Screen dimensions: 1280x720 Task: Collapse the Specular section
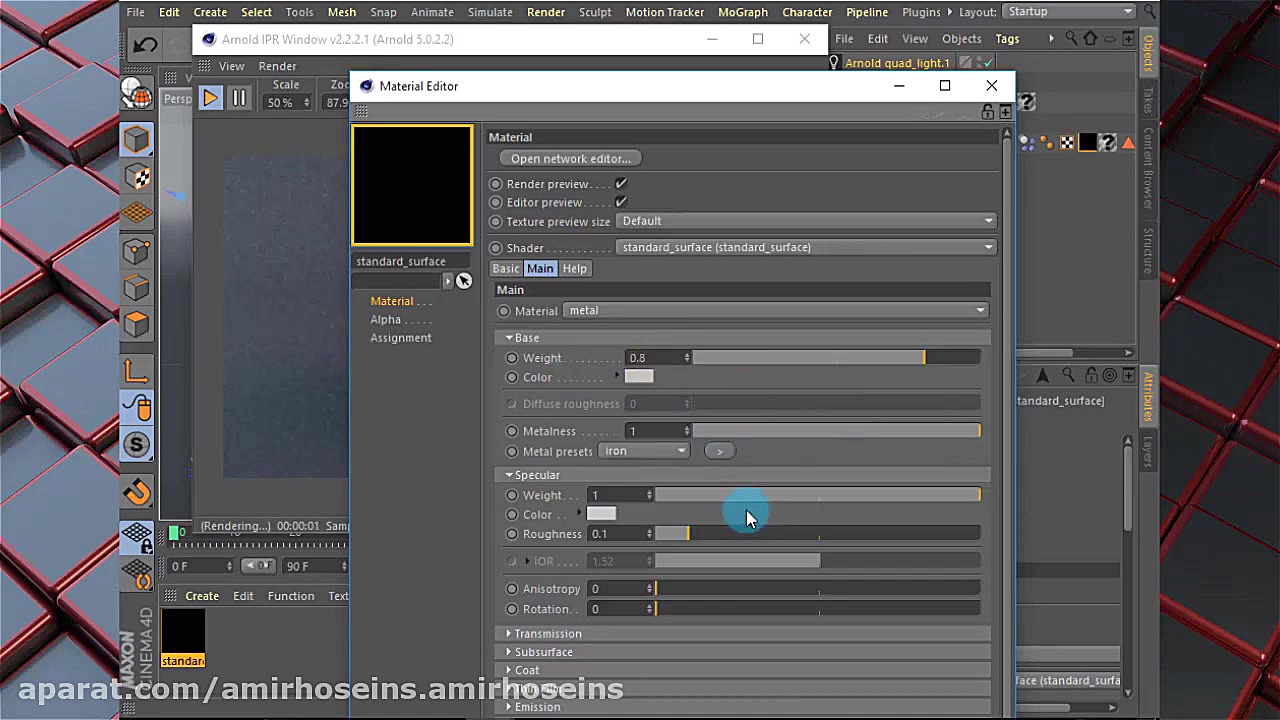[x=509, y=475]
